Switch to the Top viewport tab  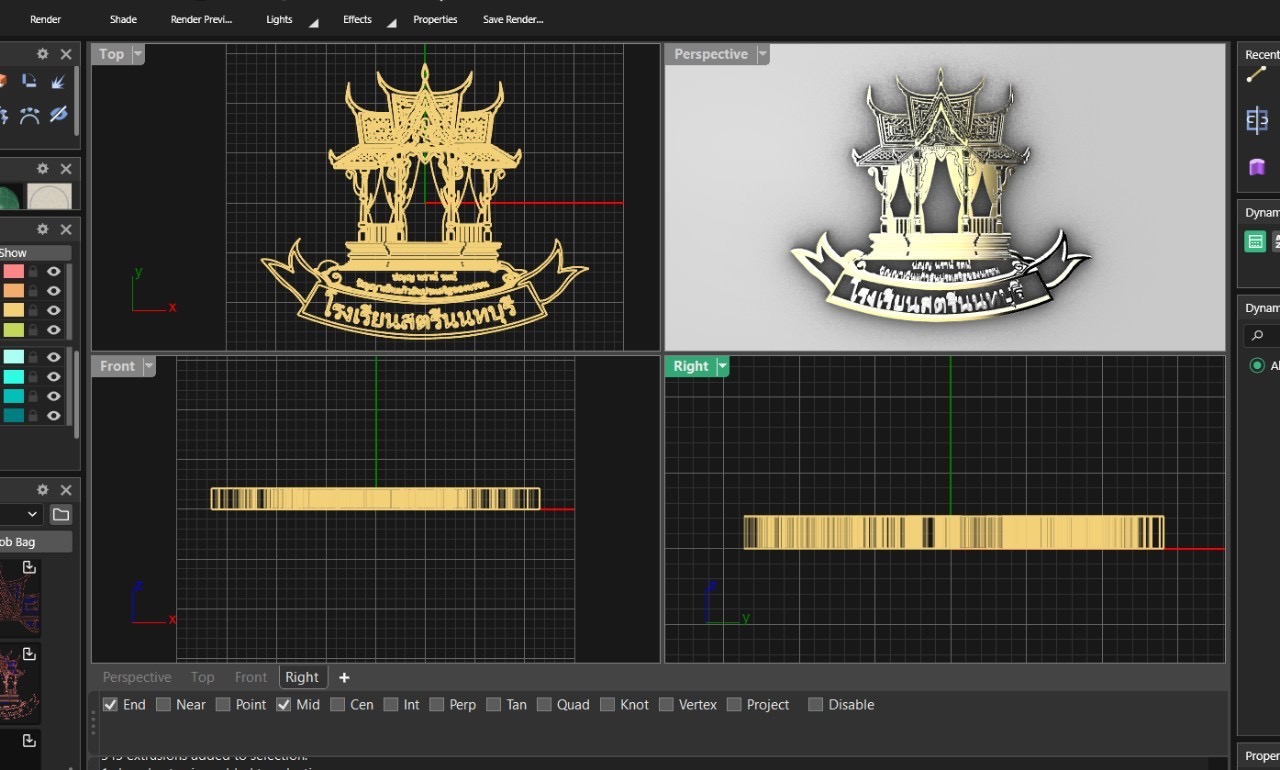click(x=202, y=677)
